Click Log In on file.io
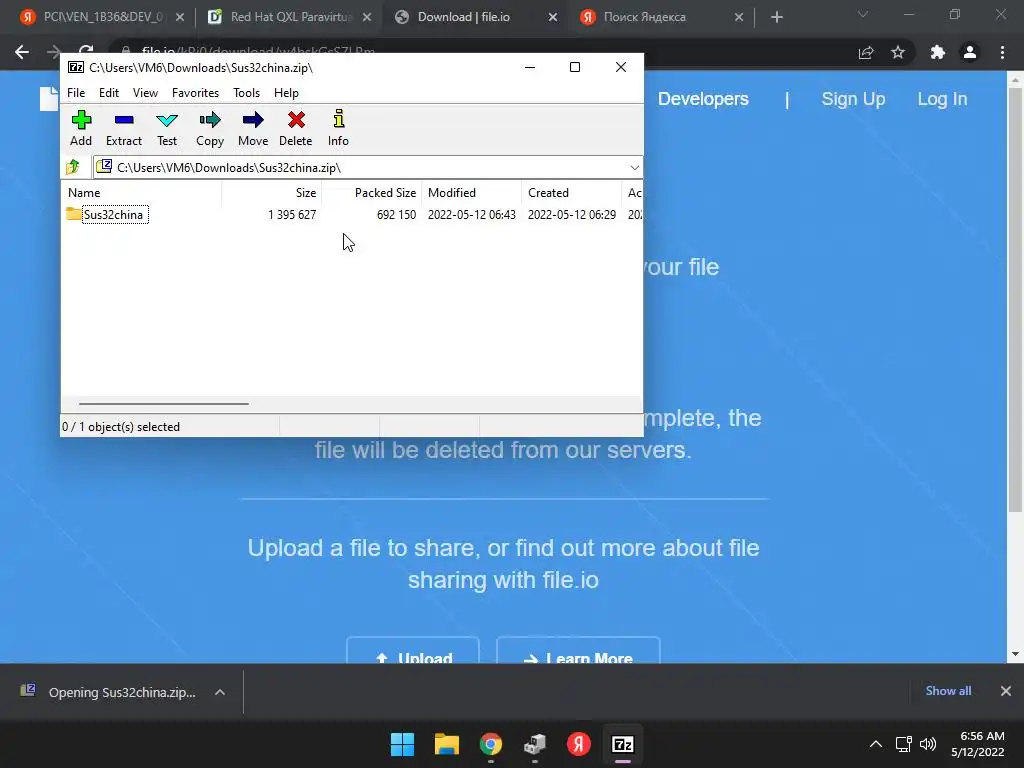Viewport: 1024px width, 768px height. pos(942,99)
